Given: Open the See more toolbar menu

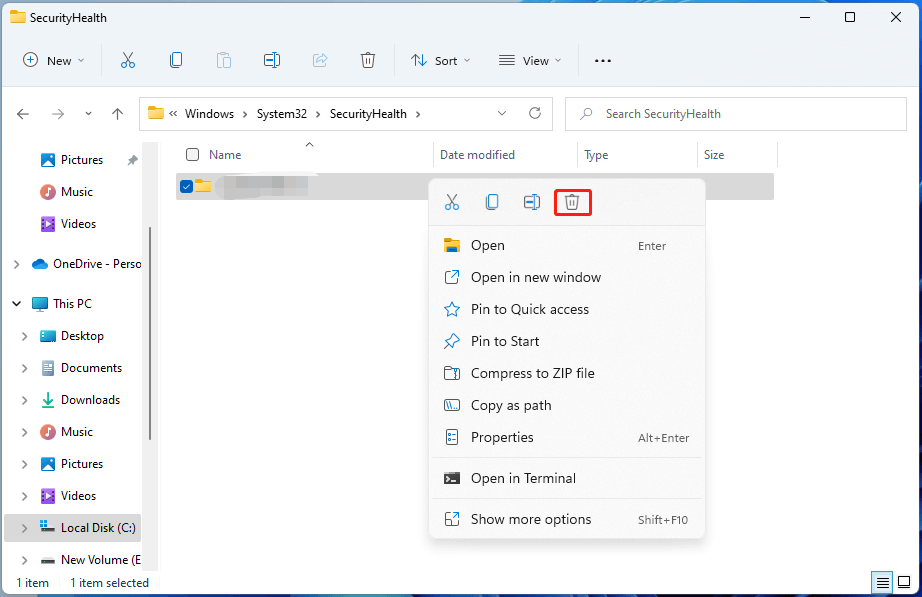Looking at the screenshot, I should pyautogui.click(x=602, y=60).
